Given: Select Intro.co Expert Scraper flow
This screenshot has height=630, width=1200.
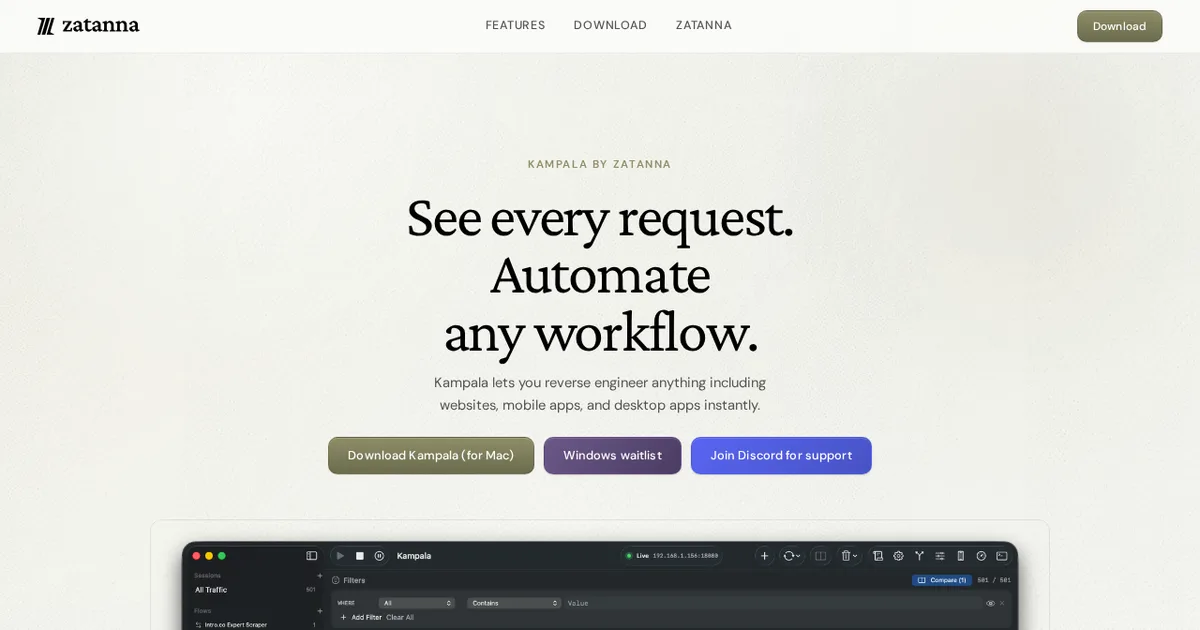Looking at the screenshot, I should (255, 624).
